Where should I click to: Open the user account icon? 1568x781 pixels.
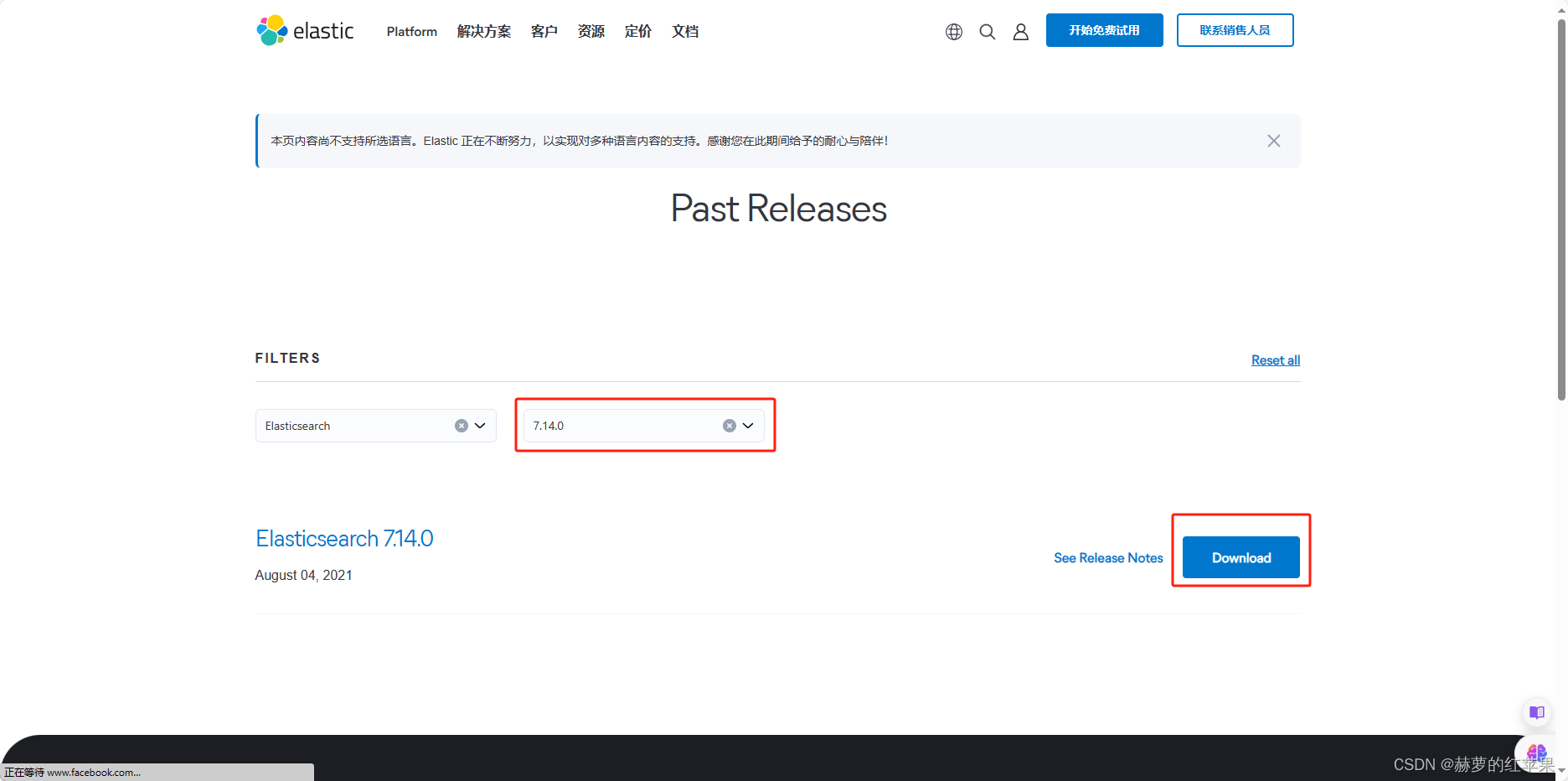(x=1021, y=32)
